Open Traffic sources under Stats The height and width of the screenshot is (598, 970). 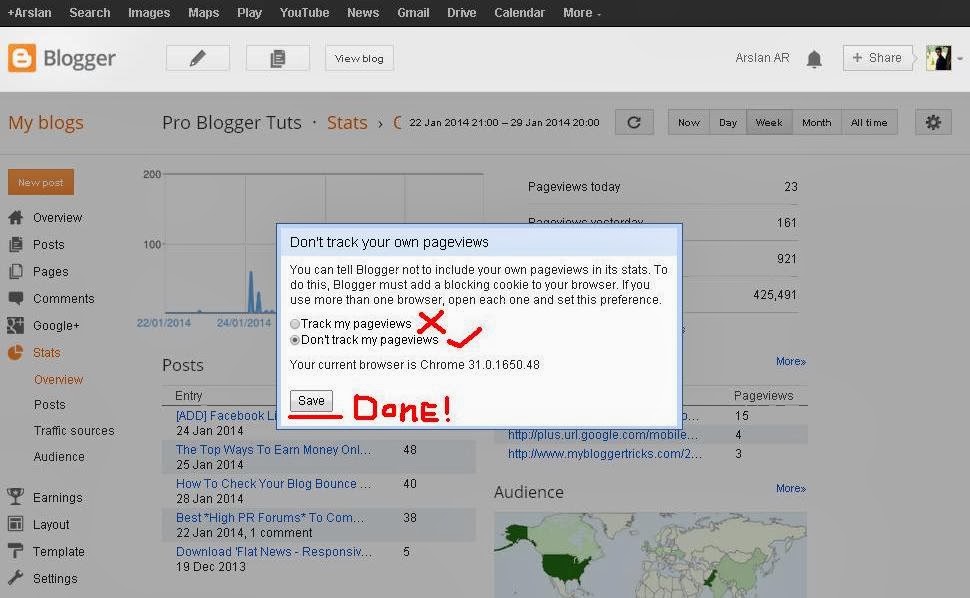74,430
